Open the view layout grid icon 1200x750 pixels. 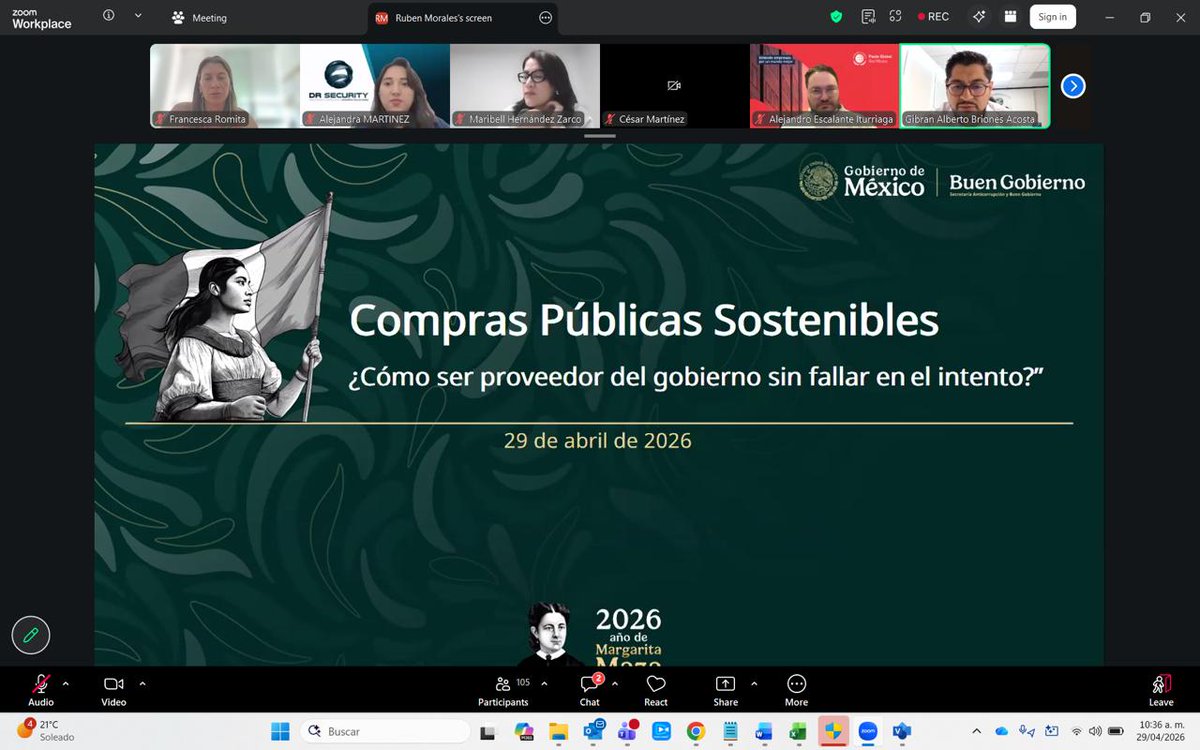[x=1010, y=17]
